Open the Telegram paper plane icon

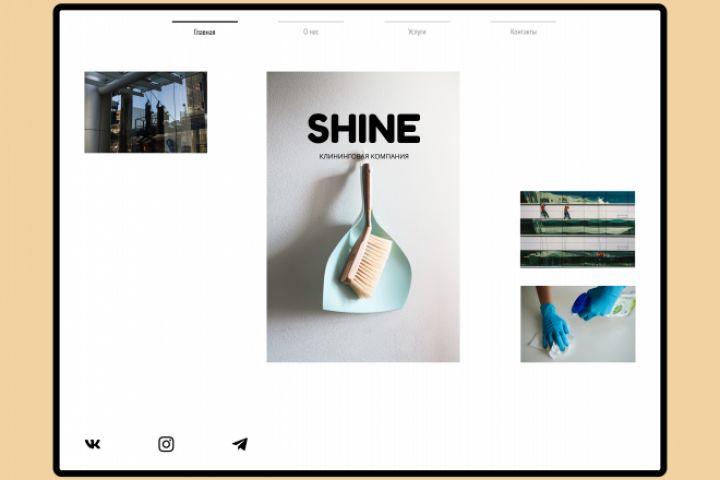(240, 444)
